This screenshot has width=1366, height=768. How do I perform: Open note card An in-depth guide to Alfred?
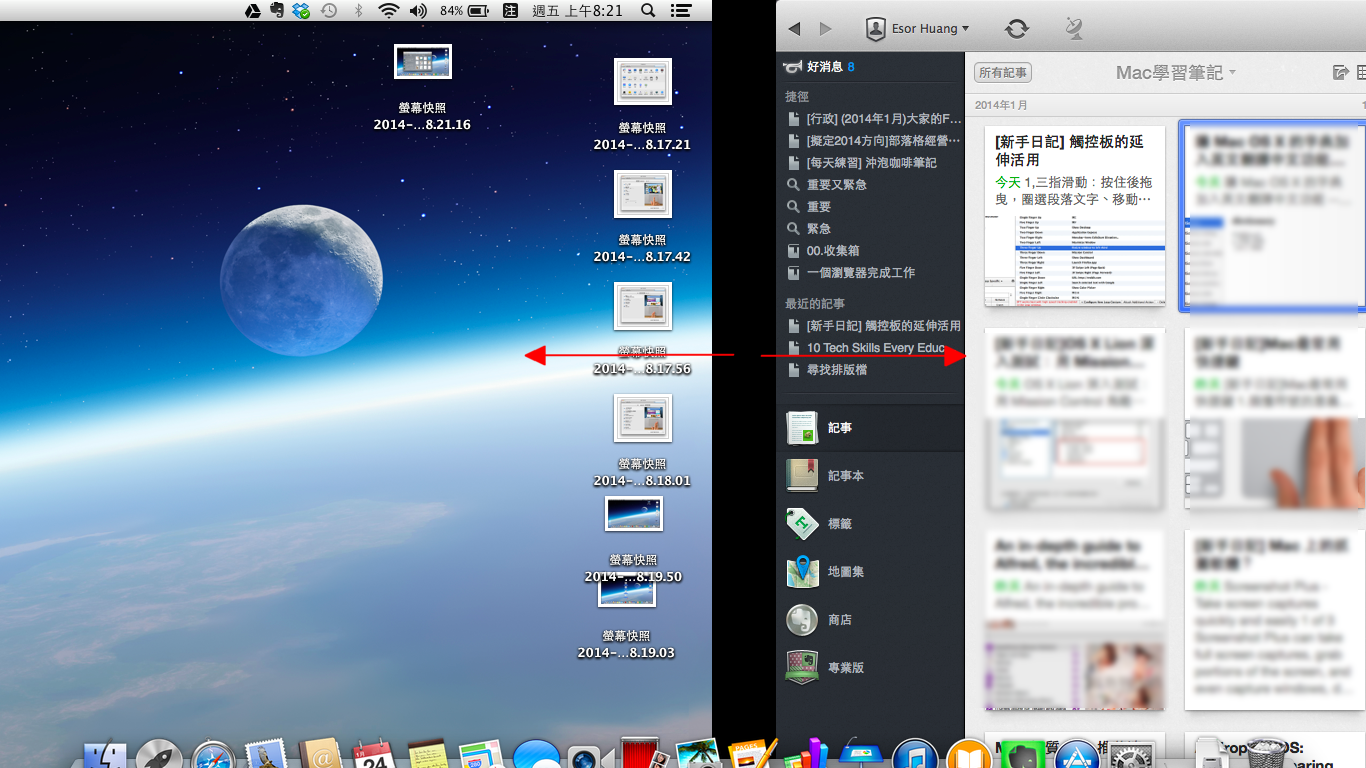[x=1075, y=620]
